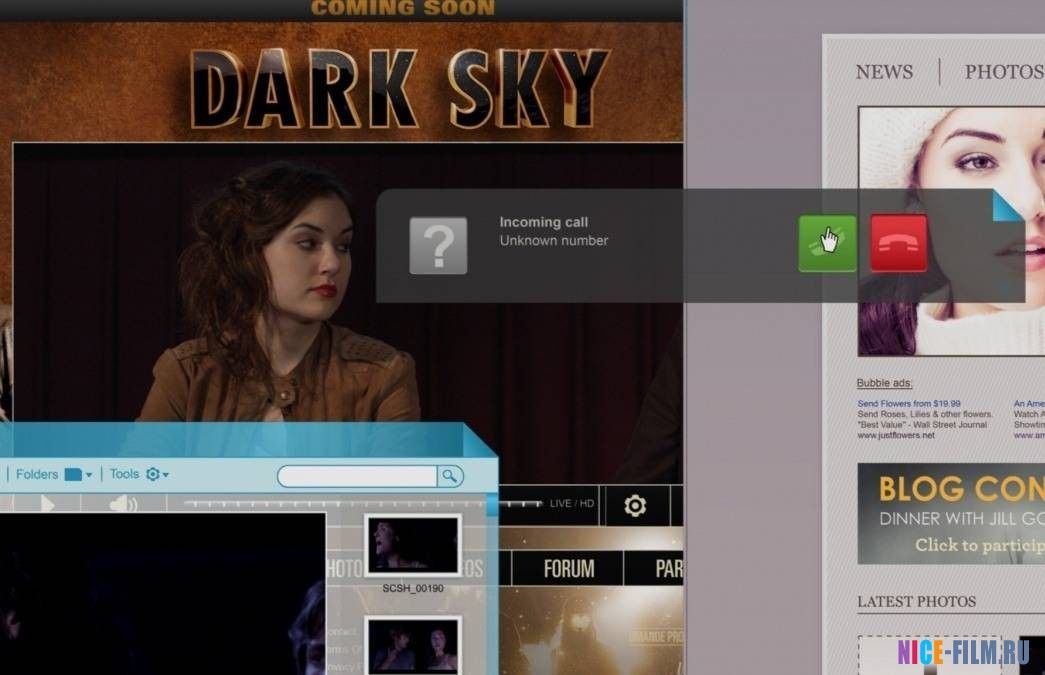The width and height of the screenshot is (1045, 675).
Task: Select thumbnail SCSH_00190
Action: coord(412,545)
